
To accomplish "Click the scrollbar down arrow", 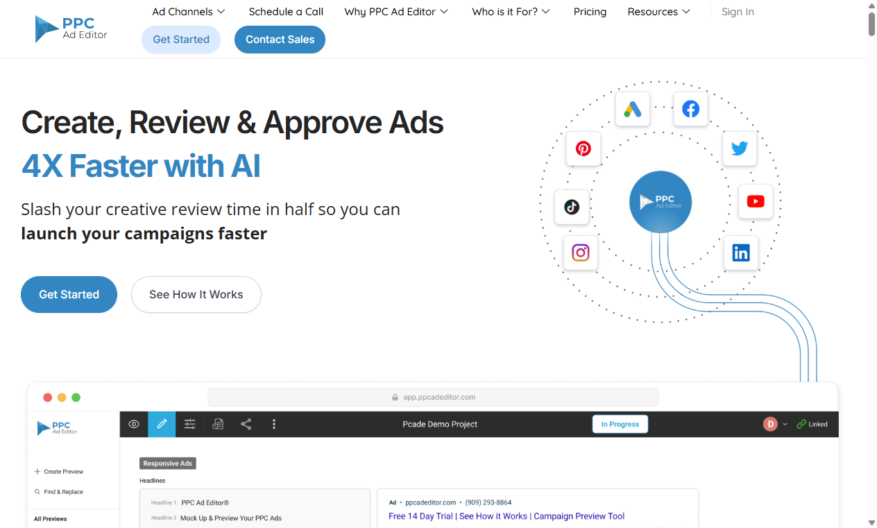I will (x=871, y=523).
